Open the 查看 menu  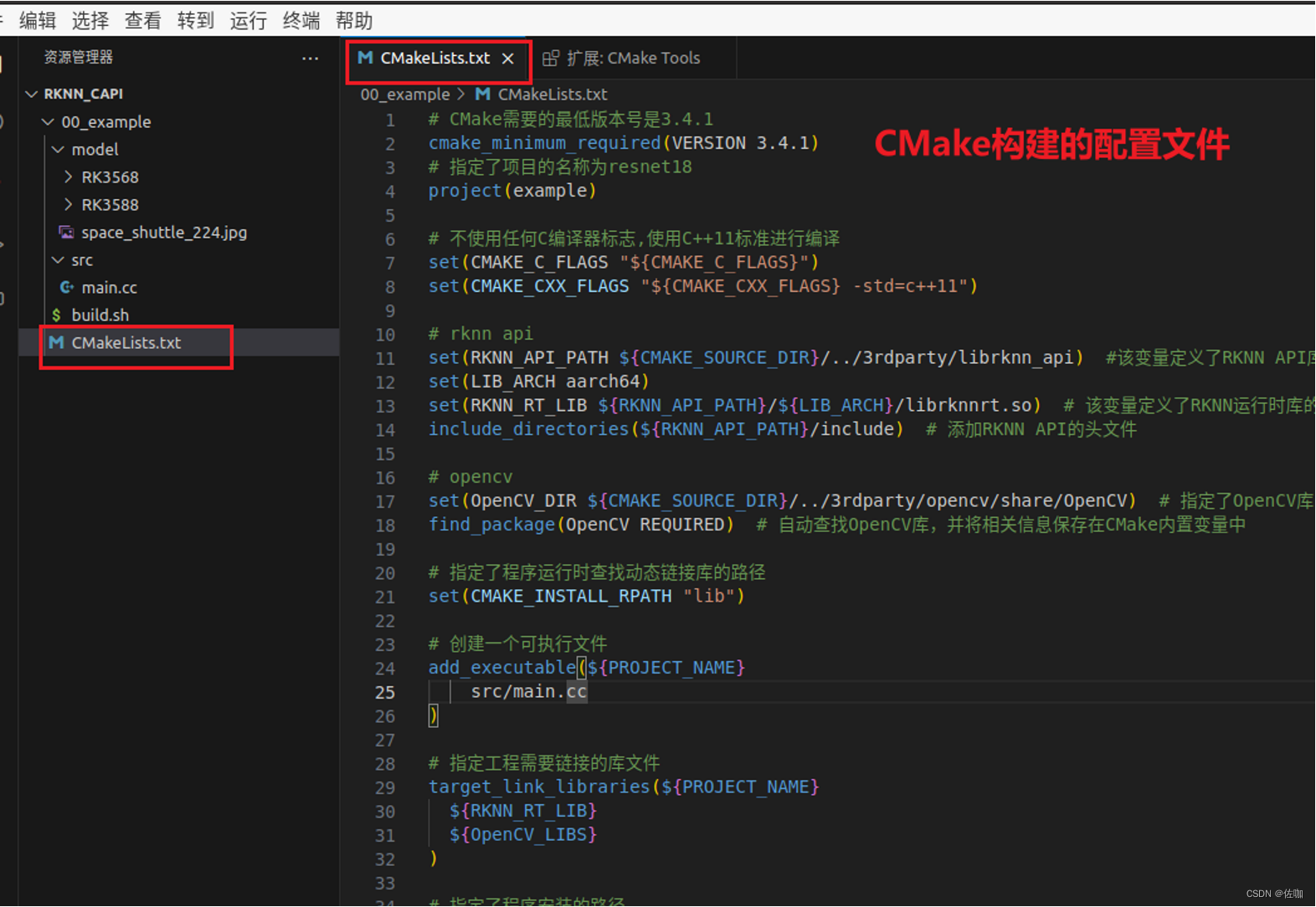pos(143,20)
